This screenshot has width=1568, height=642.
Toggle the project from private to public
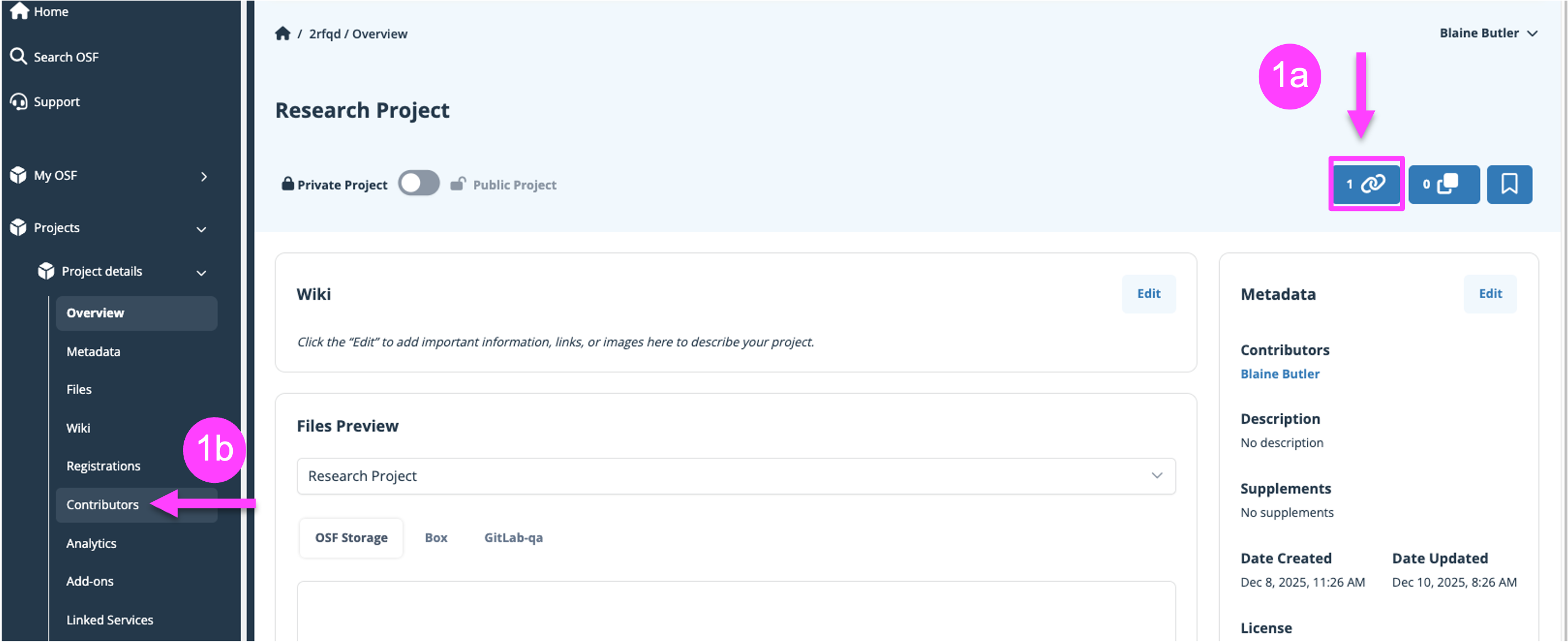[x=419, y=184]
